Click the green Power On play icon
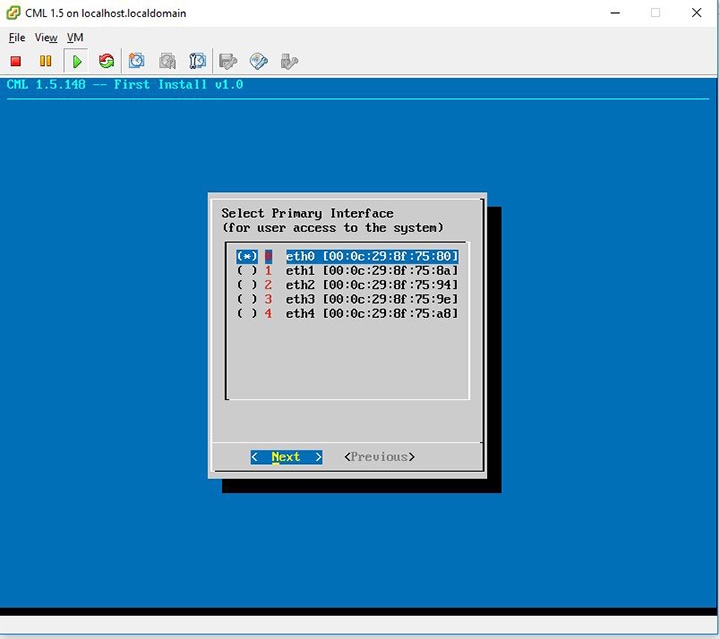720x639 pixels. click(x=77, y=61)
